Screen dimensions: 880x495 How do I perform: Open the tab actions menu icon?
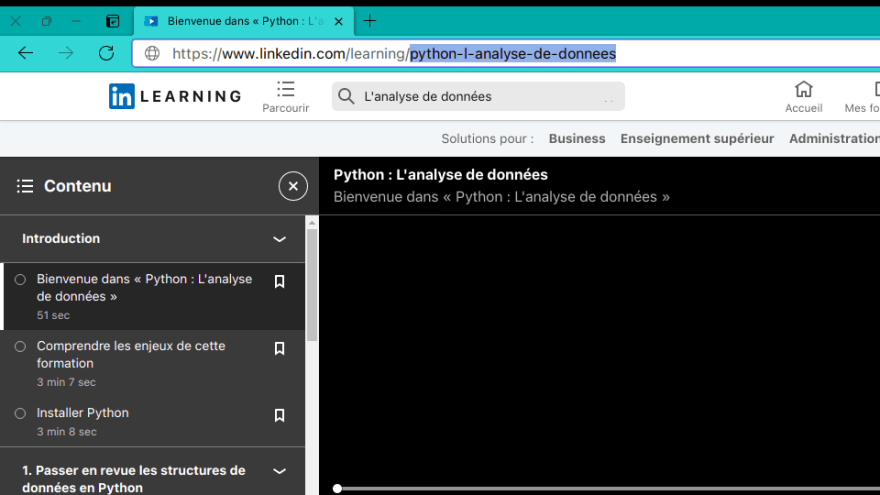113,21
